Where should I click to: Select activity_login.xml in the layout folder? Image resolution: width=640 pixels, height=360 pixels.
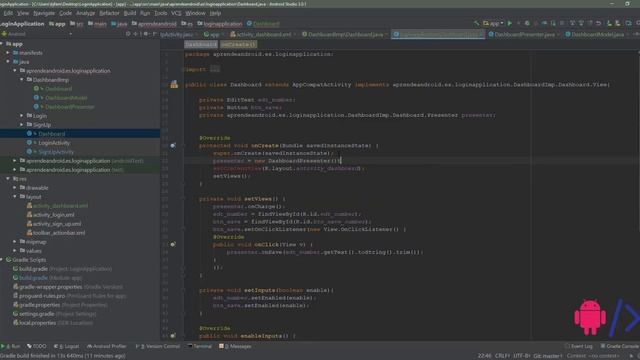pyautogui.click(x=53, y=215)
